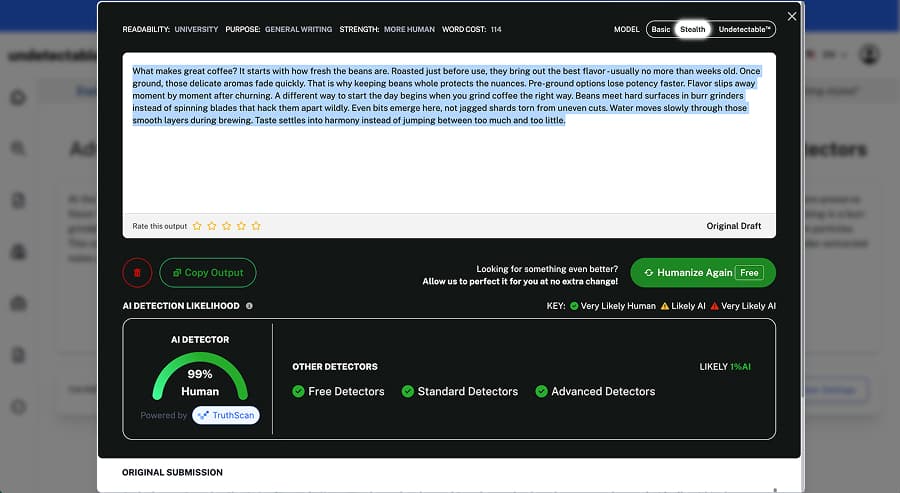This screenshot has width=900, height=493.
Task: Click the General Writing purpose value
Action: (298, 30)
